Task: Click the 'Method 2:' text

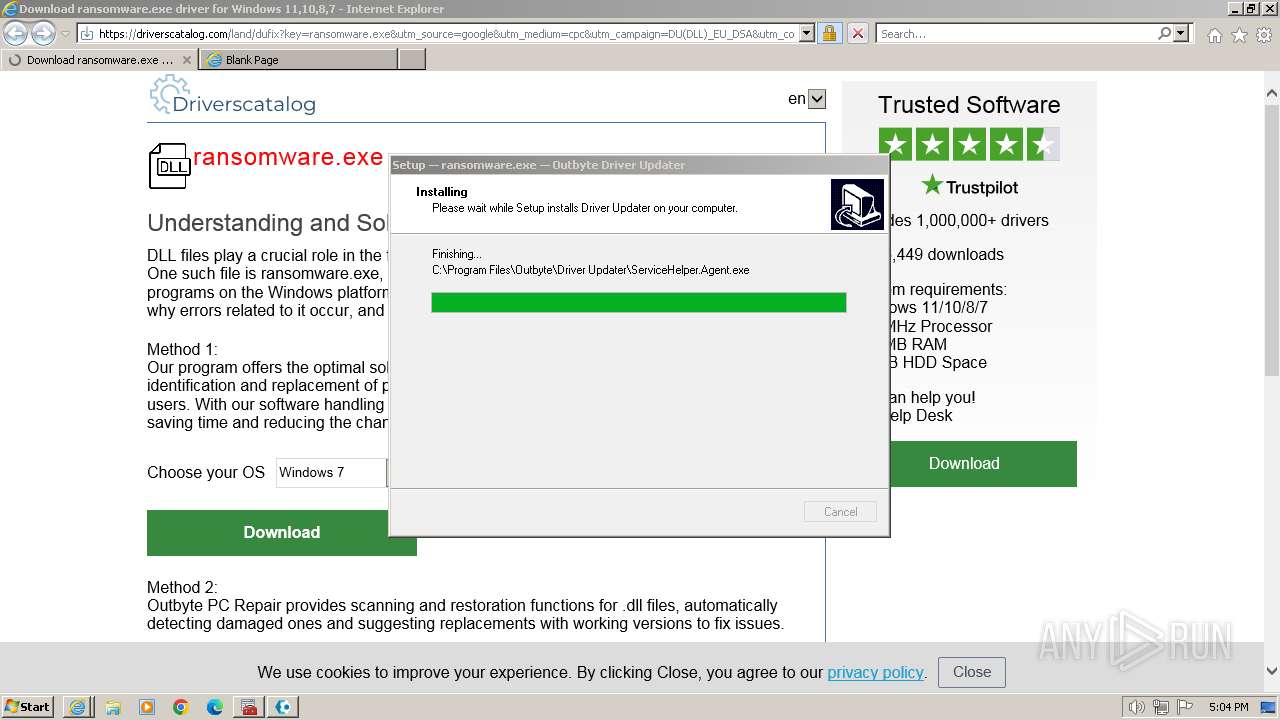Action: pos(182,587)
